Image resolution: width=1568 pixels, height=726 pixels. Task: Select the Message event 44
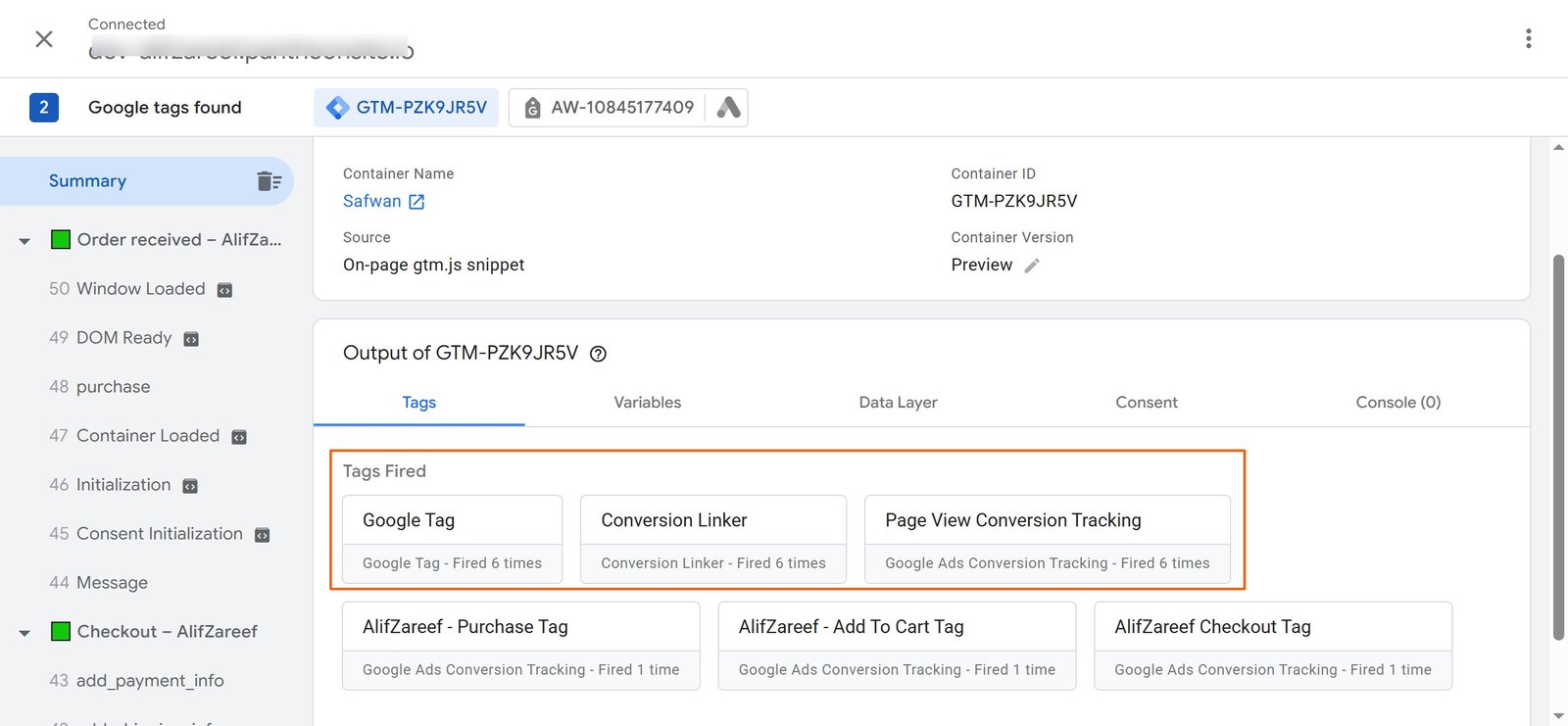(99, 583)
